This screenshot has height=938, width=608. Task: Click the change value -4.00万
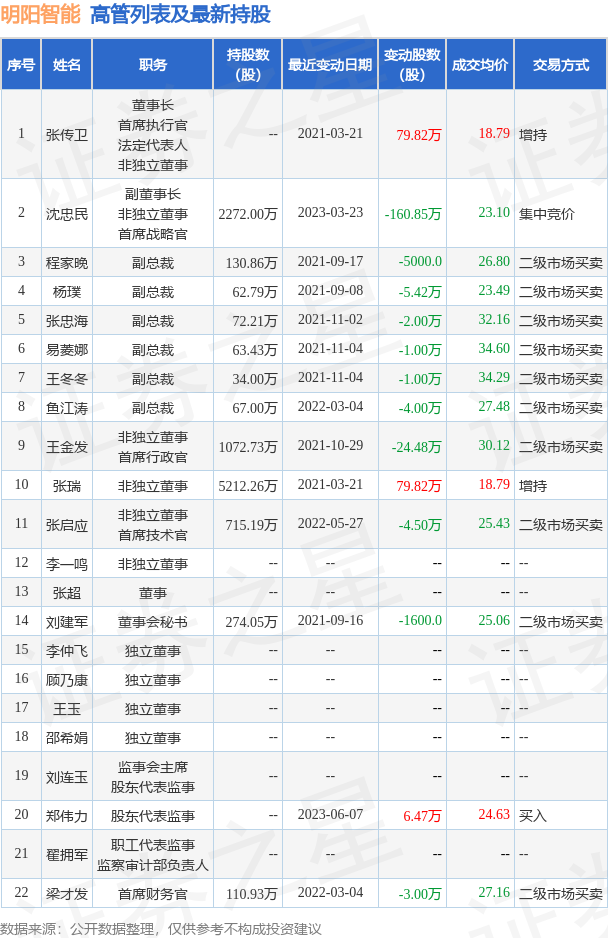point(420,408)
